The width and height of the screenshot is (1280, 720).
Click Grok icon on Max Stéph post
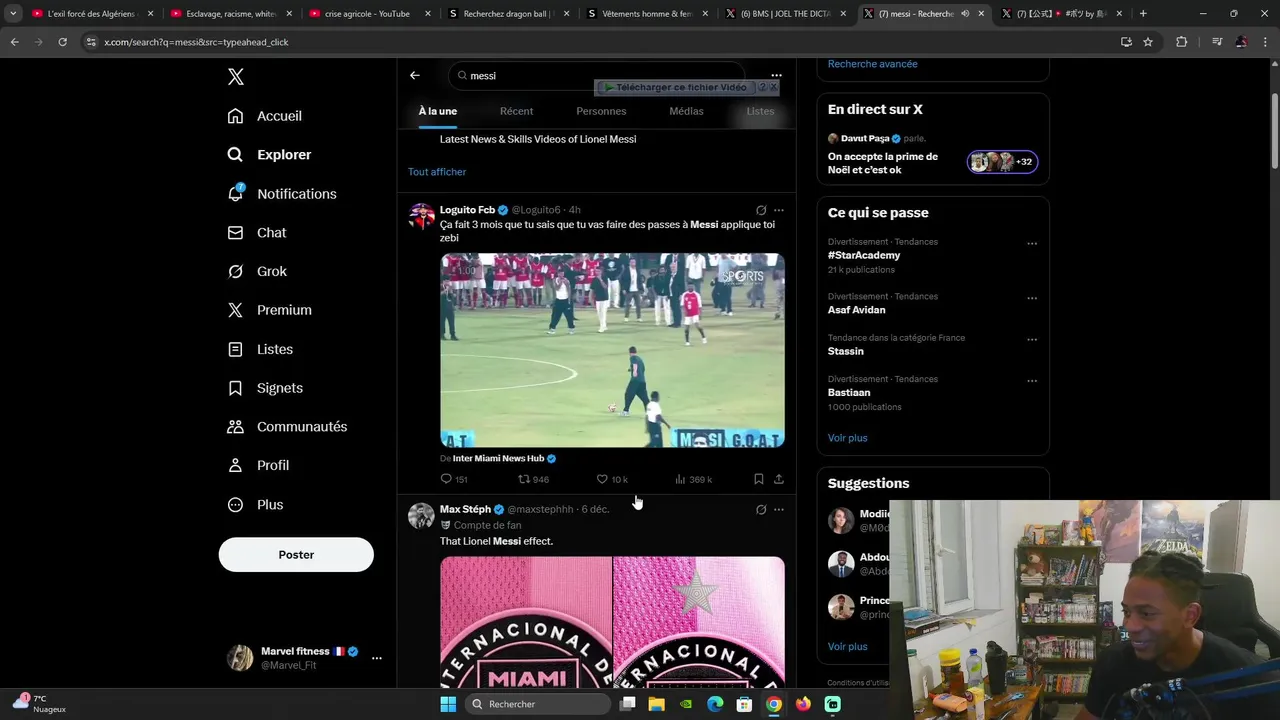(x=761, y=509)
